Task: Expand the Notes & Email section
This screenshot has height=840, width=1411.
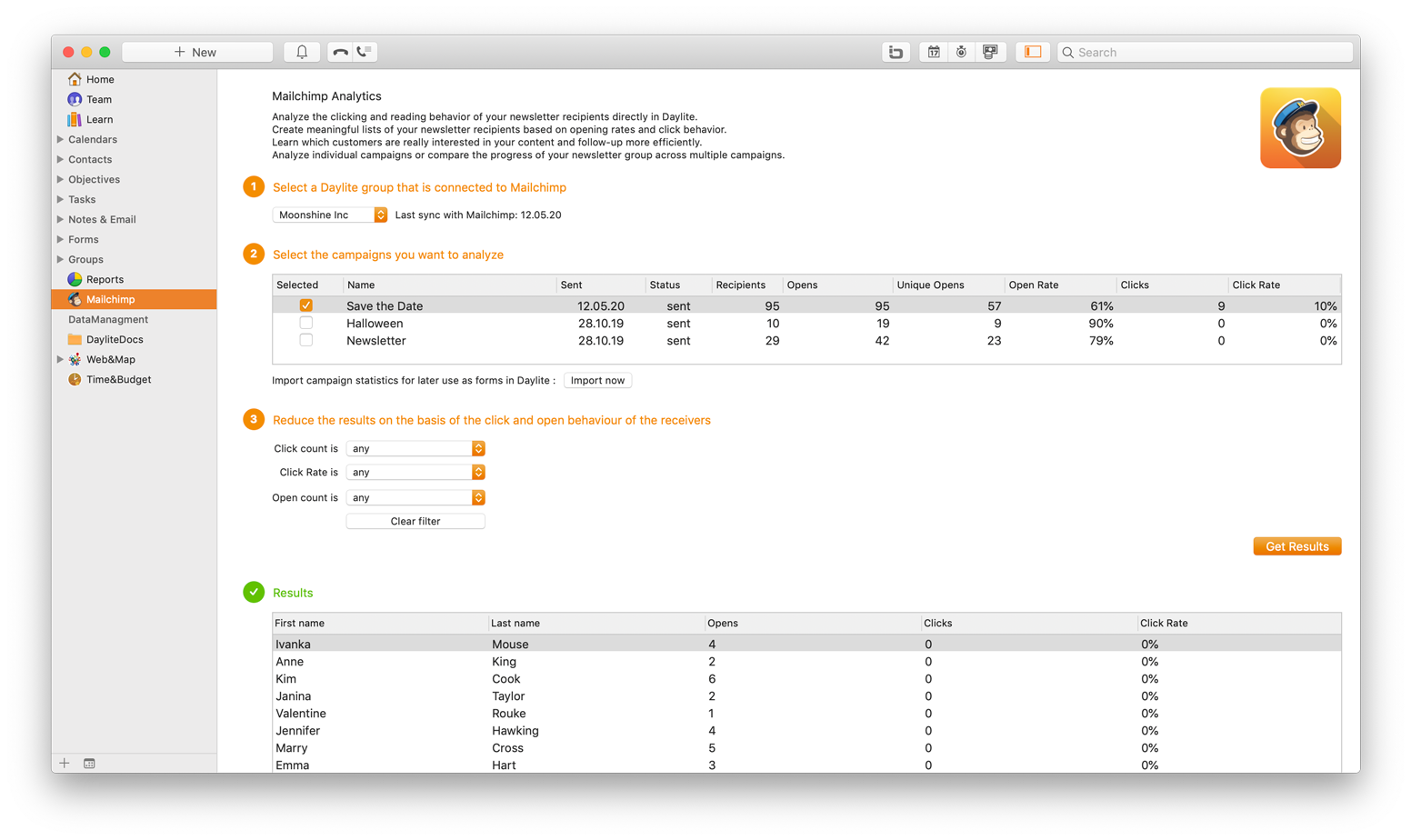Action: pyautogui.click(x=60, y=219)
